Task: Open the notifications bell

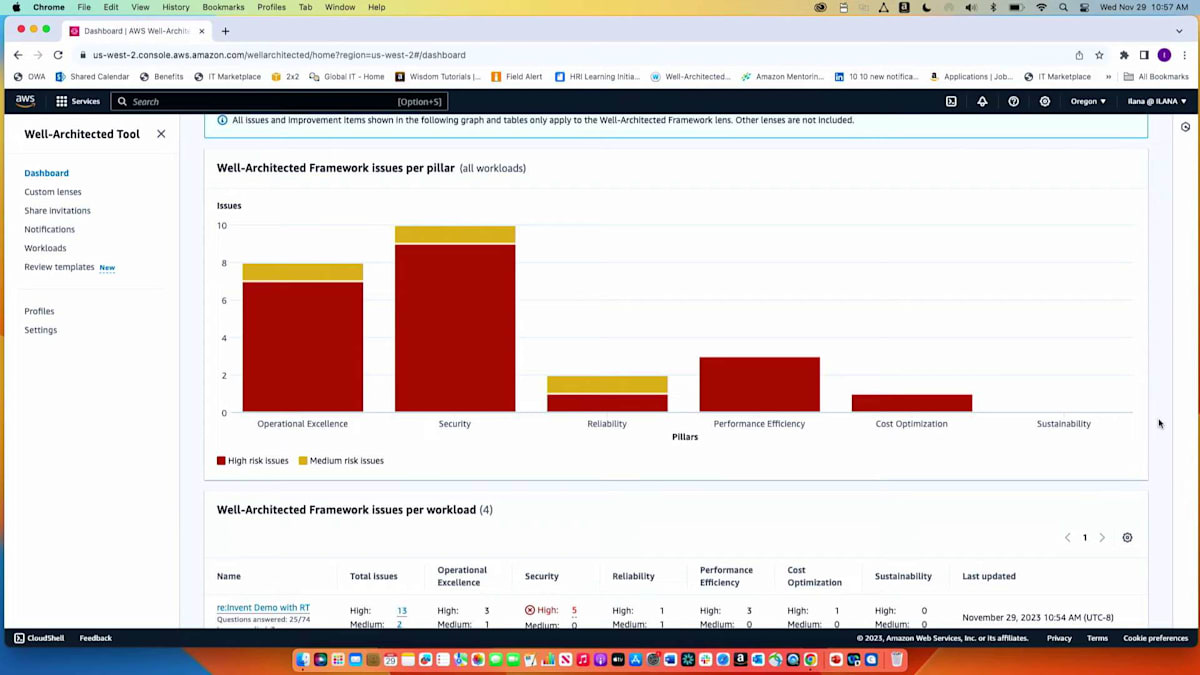Action: 982,101
